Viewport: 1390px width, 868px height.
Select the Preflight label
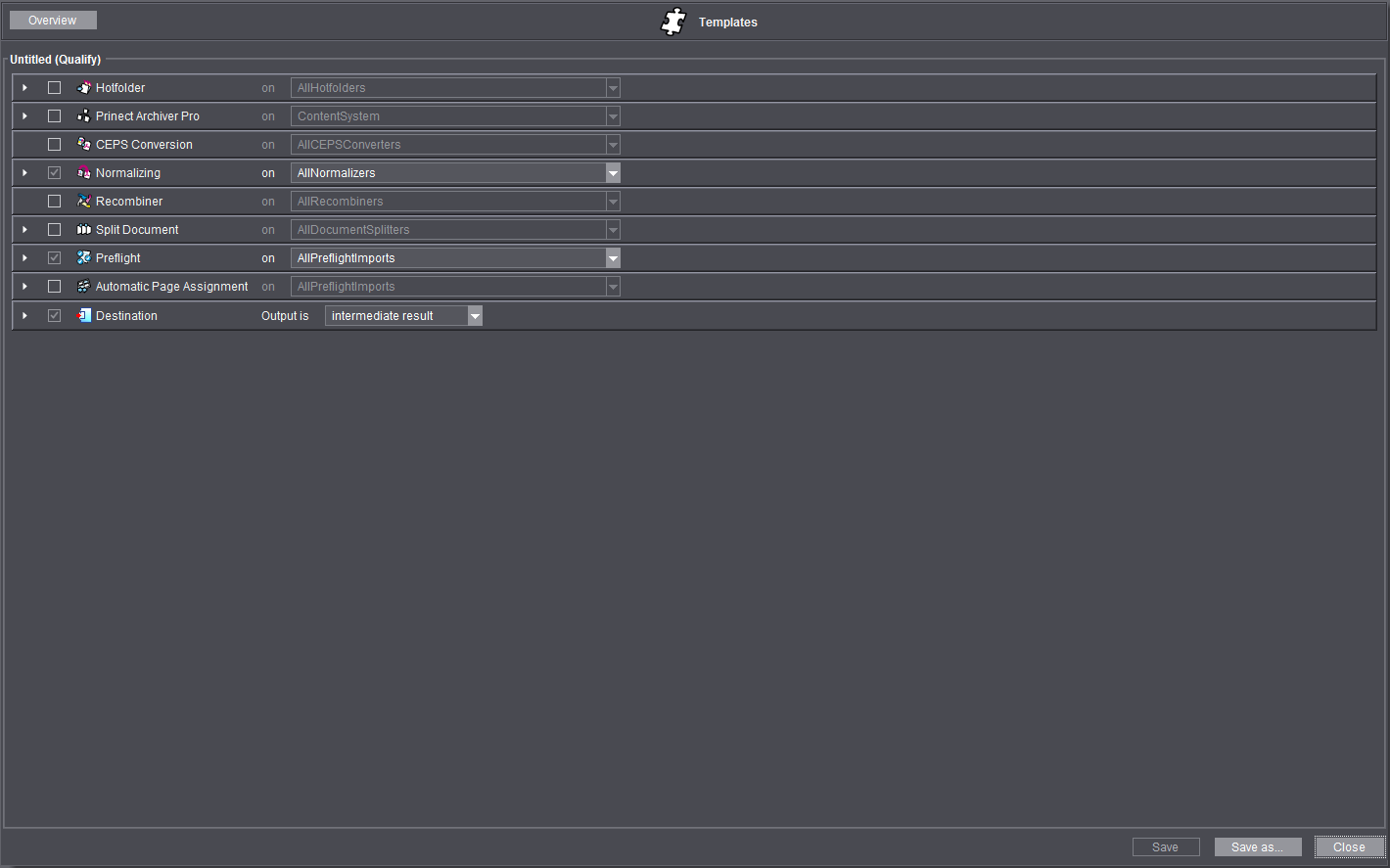tap(118, 258)
